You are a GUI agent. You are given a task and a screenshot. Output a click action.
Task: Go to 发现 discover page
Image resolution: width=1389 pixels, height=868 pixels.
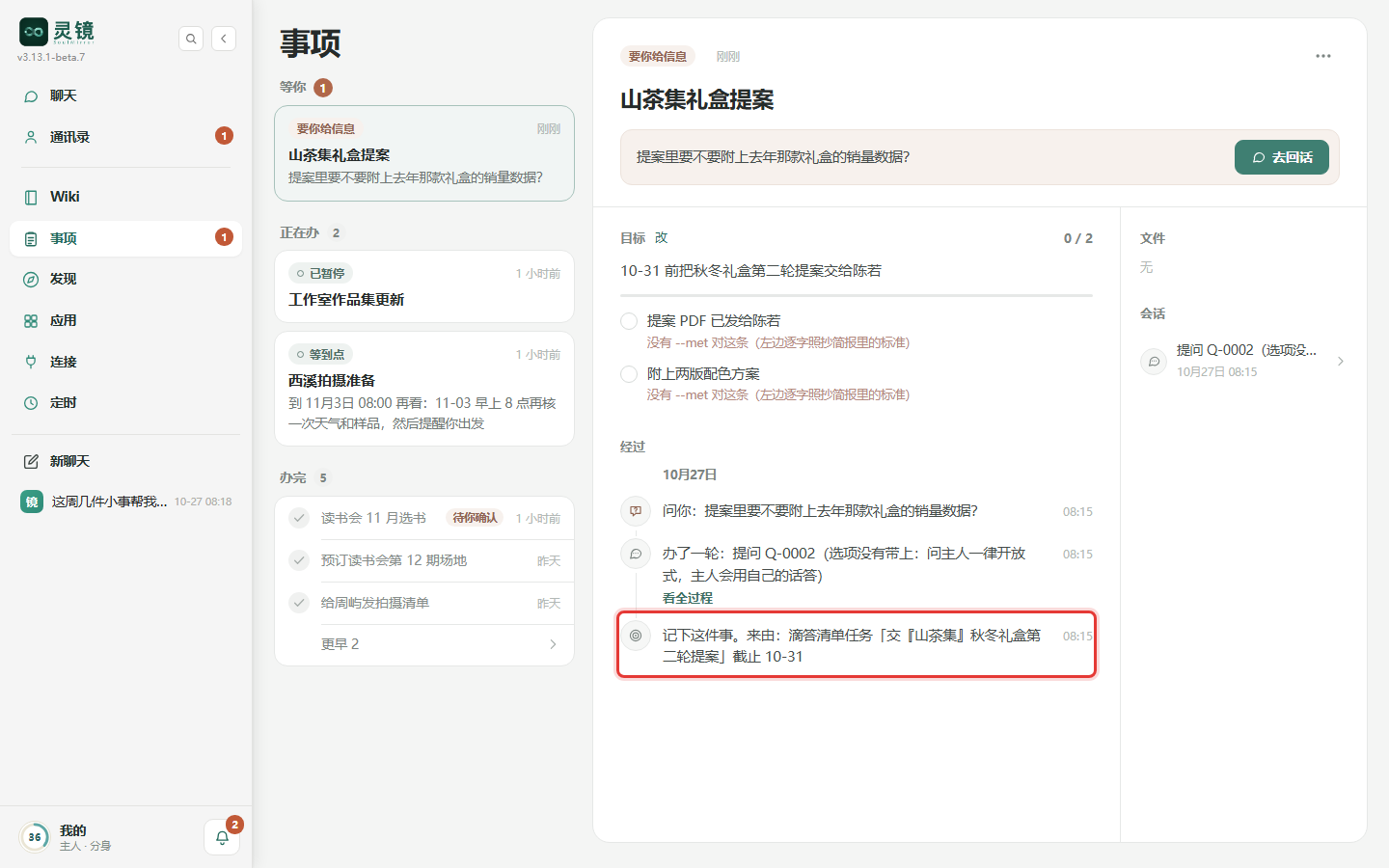[125, 279]
